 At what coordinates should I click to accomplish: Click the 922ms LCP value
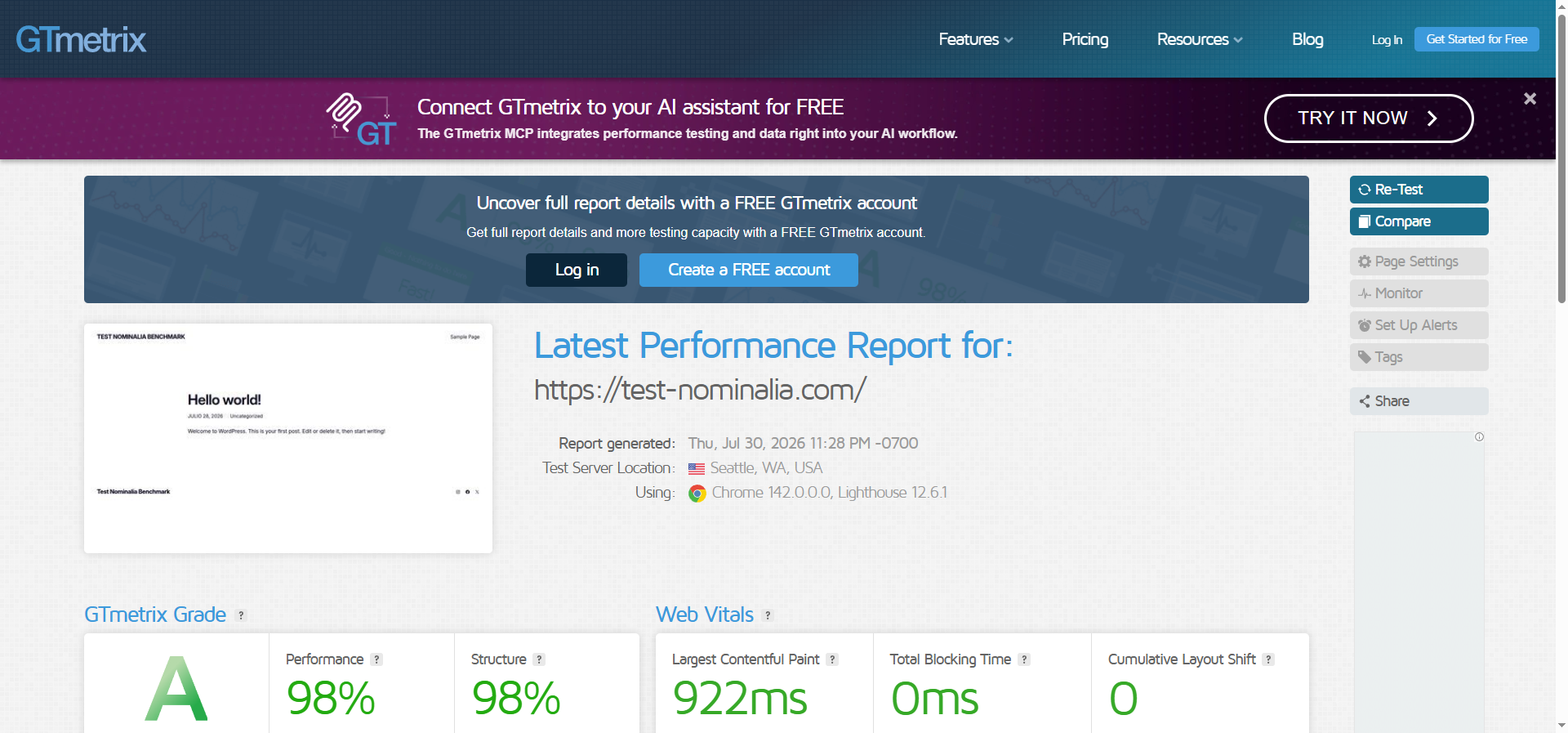740,699
